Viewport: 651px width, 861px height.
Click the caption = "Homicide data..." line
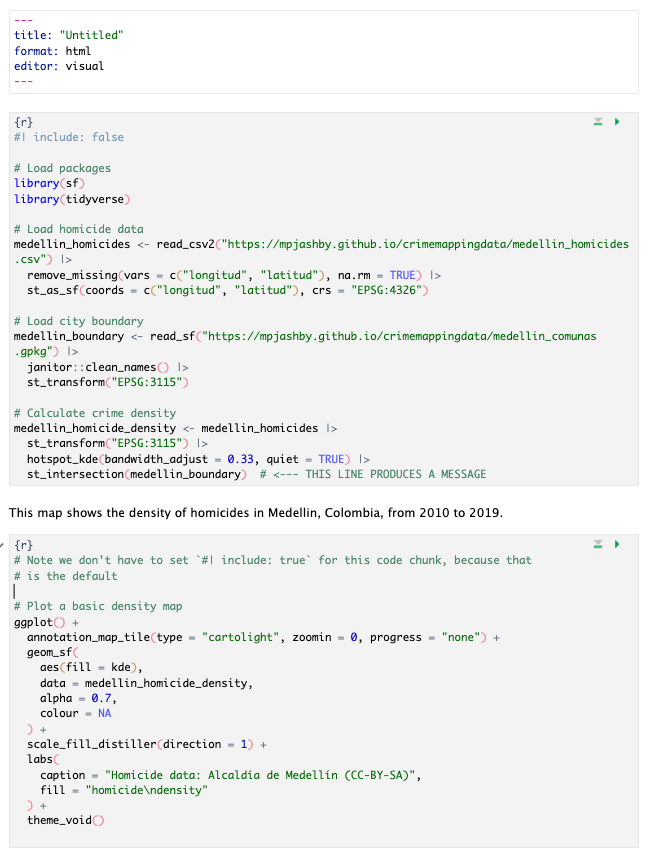(x=231, y=775)
